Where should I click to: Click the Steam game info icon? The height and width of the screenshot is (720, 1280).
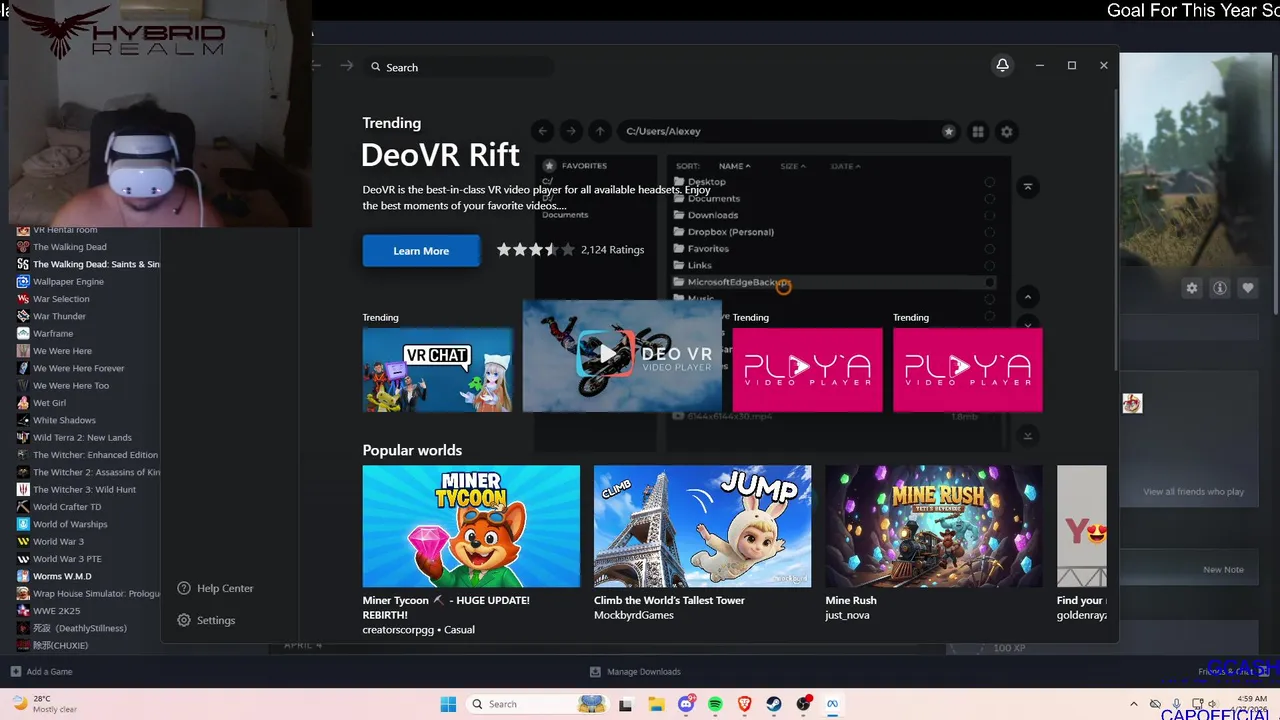point(1220,288)
